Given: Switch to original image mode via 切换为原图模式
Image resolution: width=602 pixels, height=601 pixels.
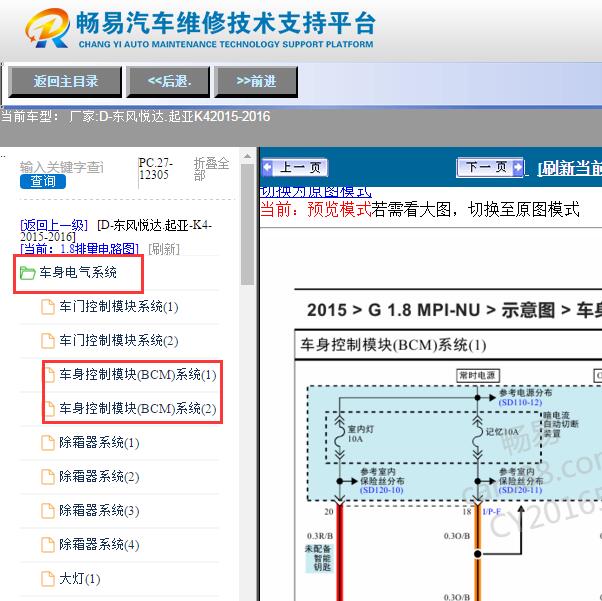Looking at the screenshot, I should click(316, 191).
